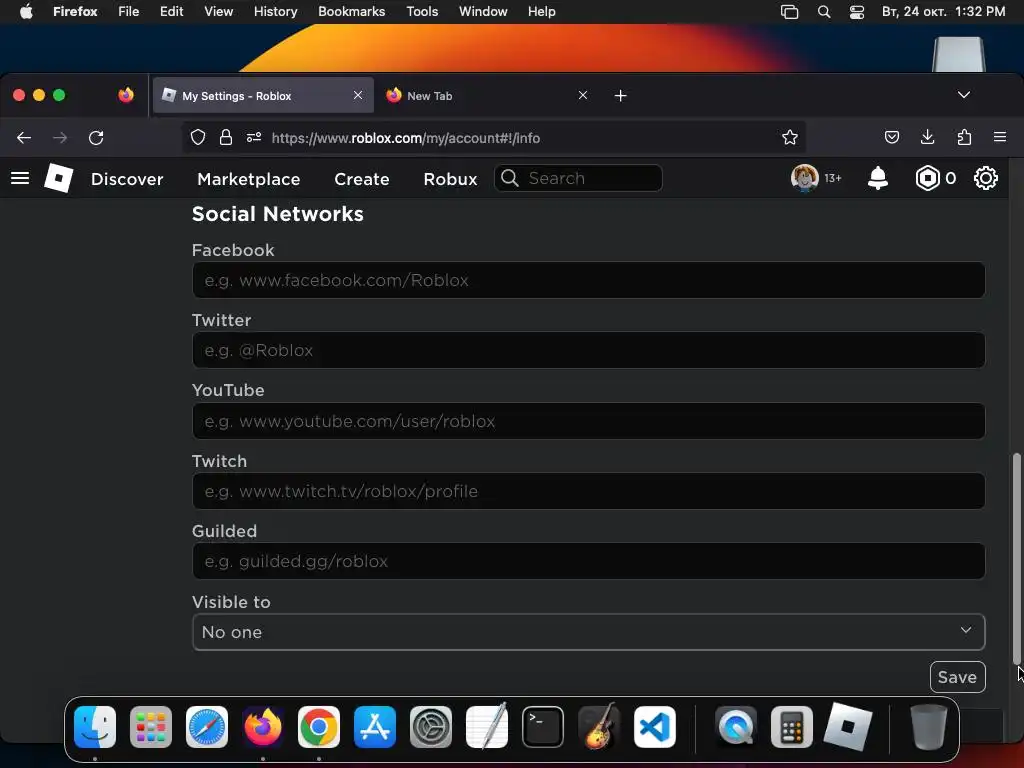Open the Robux page link
The height and width of the screenshot is (768, 1024).
[450, 179]
